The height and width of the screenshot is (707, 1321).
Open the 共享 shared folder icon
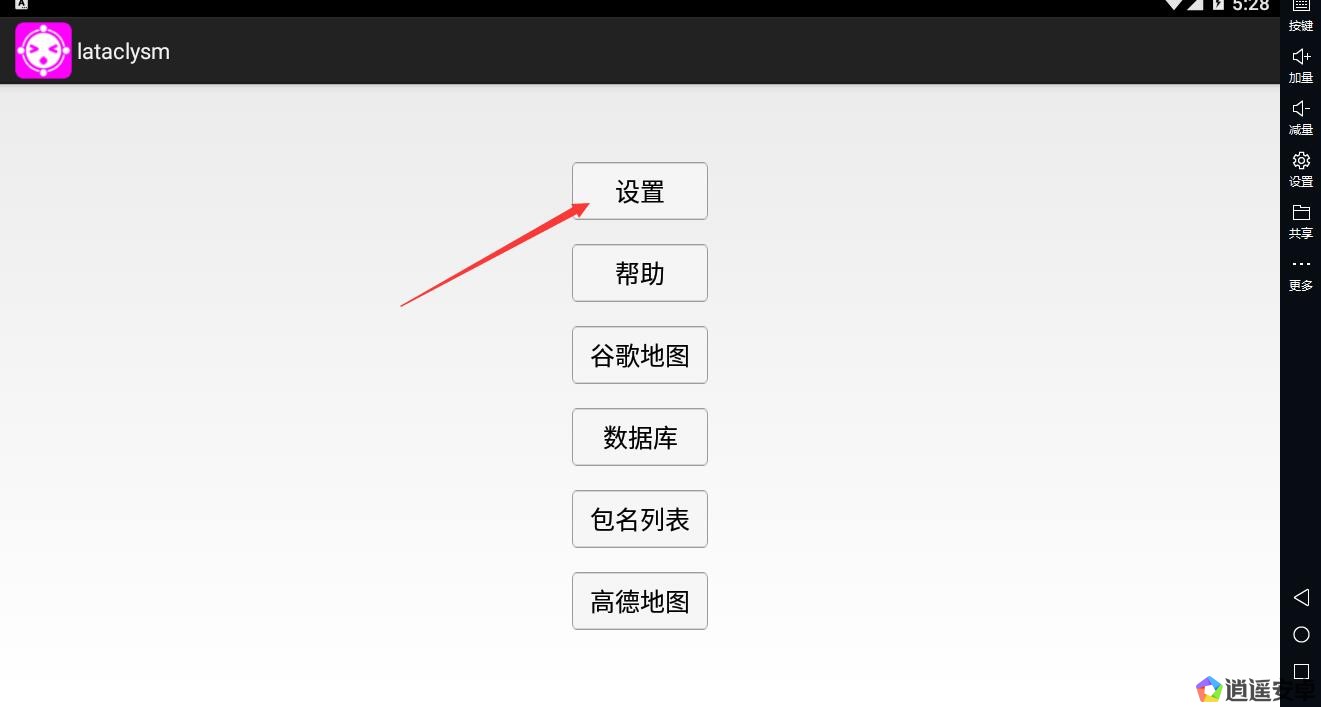coord(1301,212)
